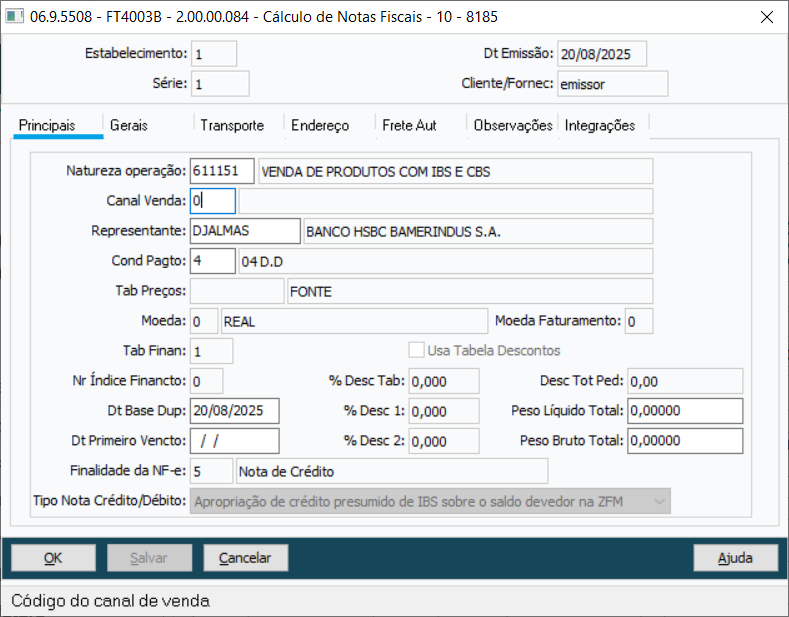The image size is (789, 617).
Task: Click the FONTE price table description
Action: click(470, 291)
